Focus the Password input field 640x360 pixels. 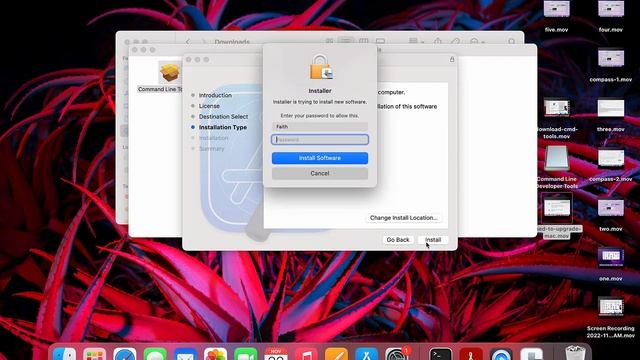coord(320,140)
